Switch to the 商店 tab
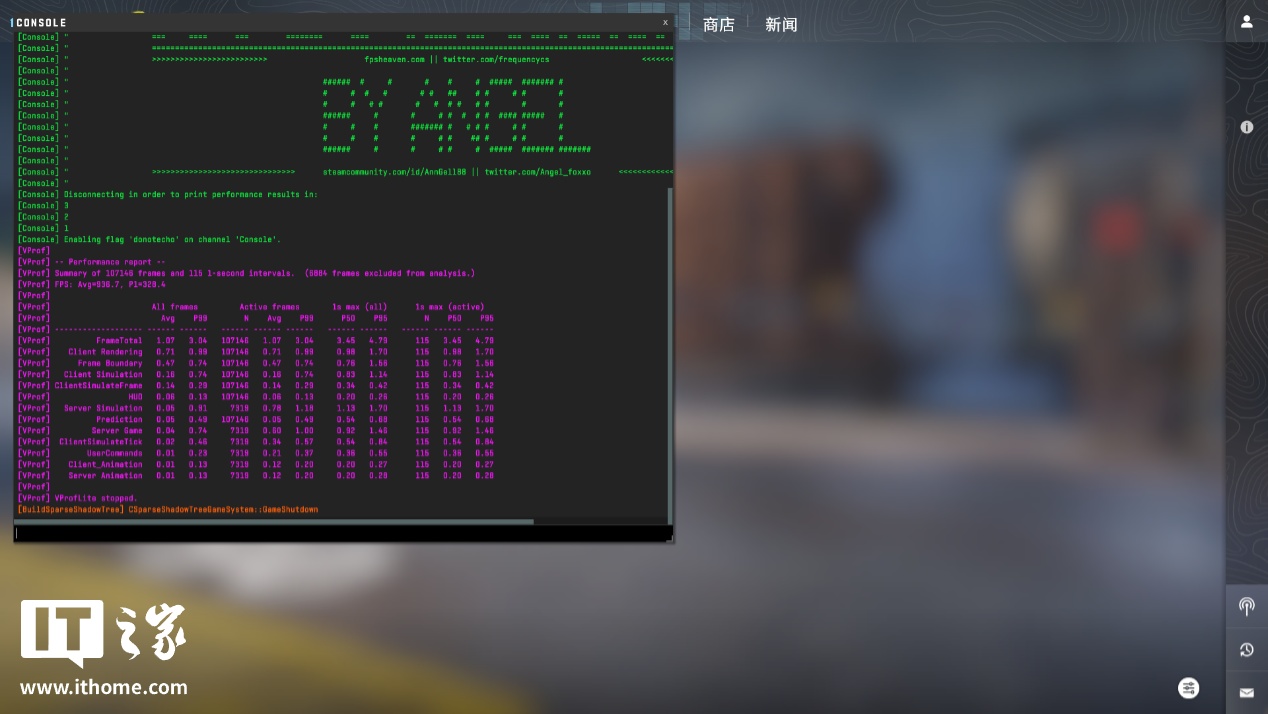The height and width of the screenshot is (714, 1268). coord(718,25)
